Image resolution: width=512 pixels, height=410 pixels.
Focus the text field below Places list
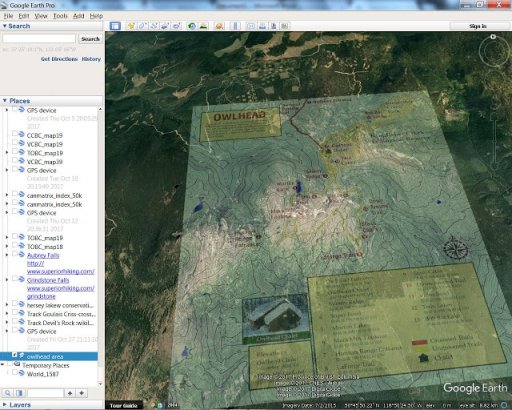(45, 393)
